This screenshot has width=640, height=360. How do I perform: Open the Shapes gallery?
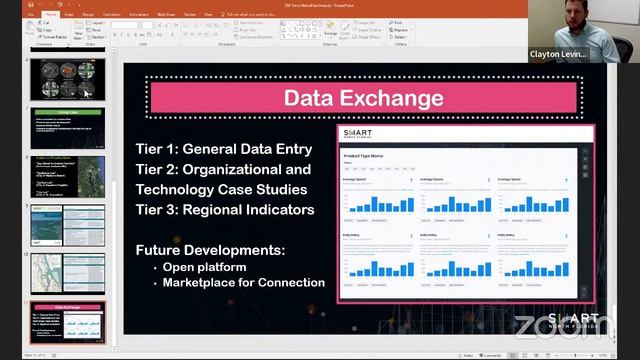tap(301, 30)
